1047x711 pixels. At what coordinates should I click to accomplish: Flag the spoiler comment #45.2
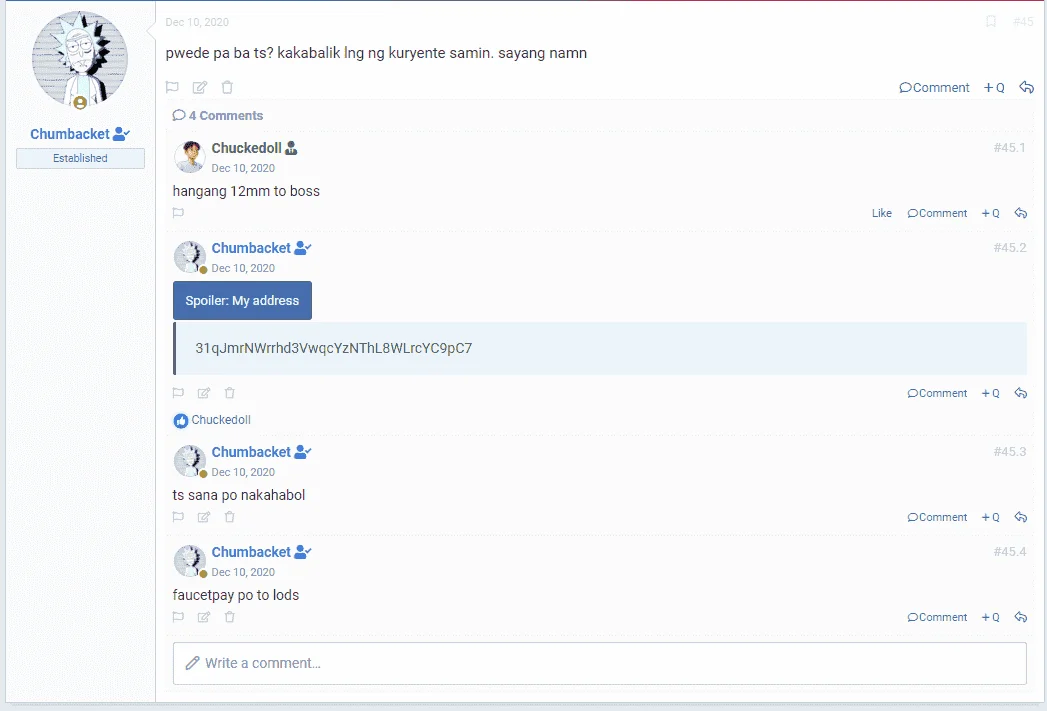pyautogui.click(x=178, y=393)
